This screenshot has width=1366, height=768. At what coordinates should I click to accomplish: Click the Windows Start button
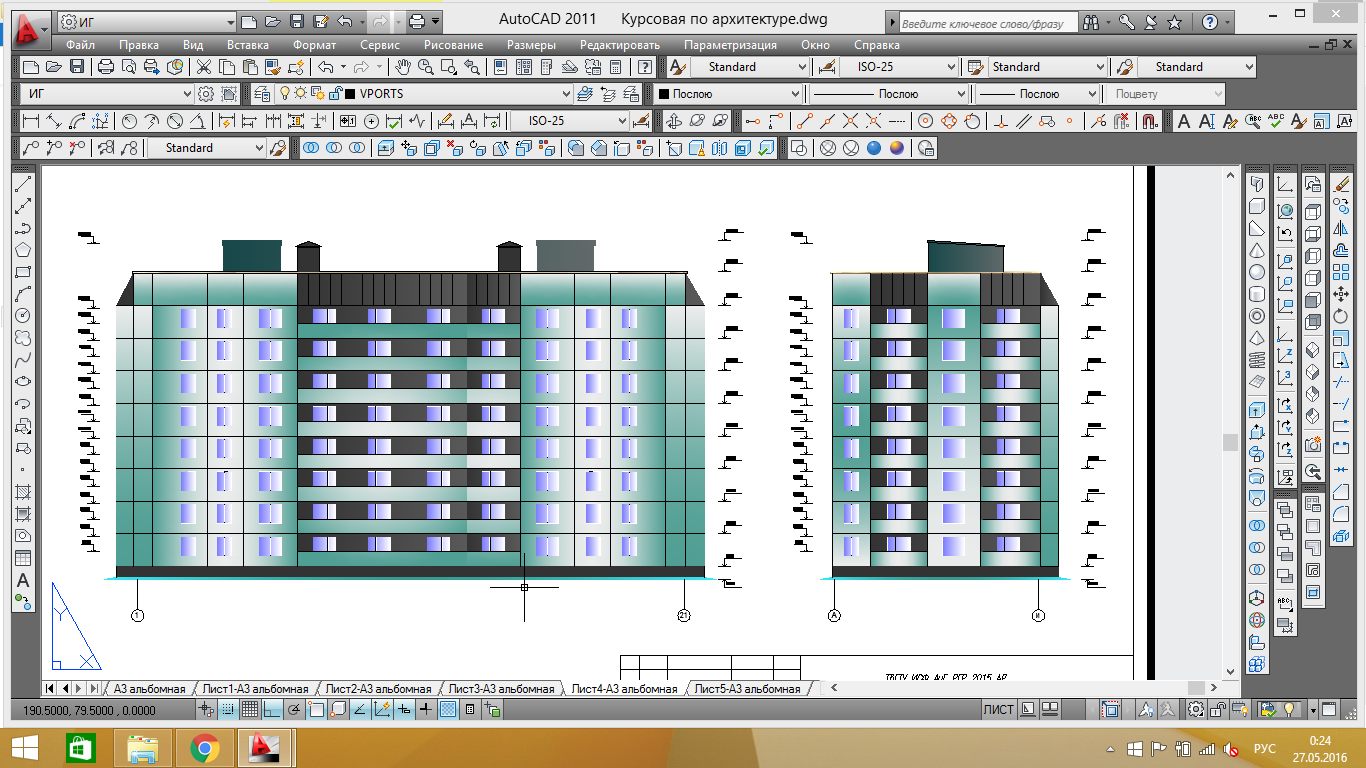[x=25, y=747]
